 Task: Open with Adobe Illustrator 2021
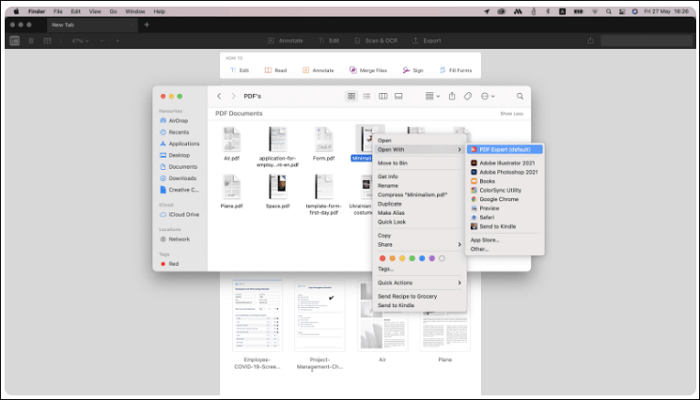coord(505,163)
